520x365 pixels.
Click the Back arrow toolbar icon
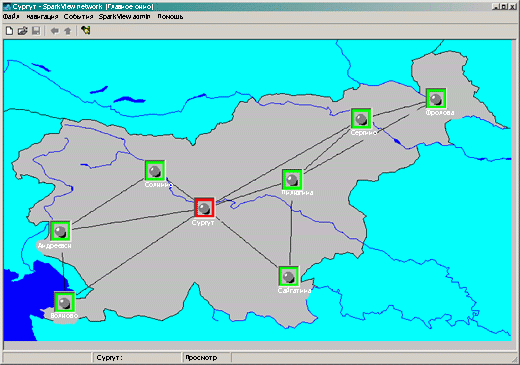pyautogui.click(x=54, y=31)
